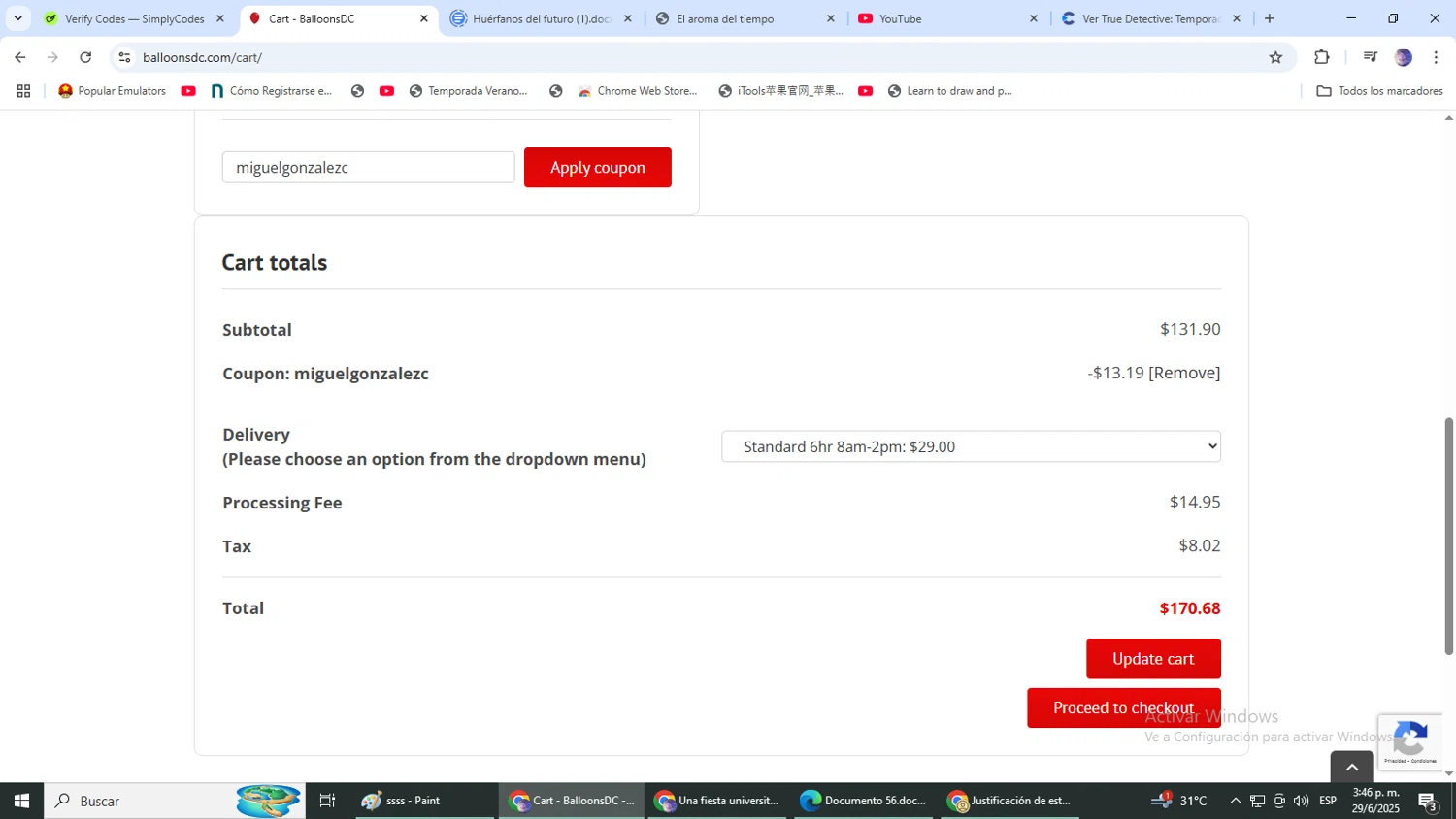Click the browser back arrow
Viewport: 1456px width, 819px height.
20,57
